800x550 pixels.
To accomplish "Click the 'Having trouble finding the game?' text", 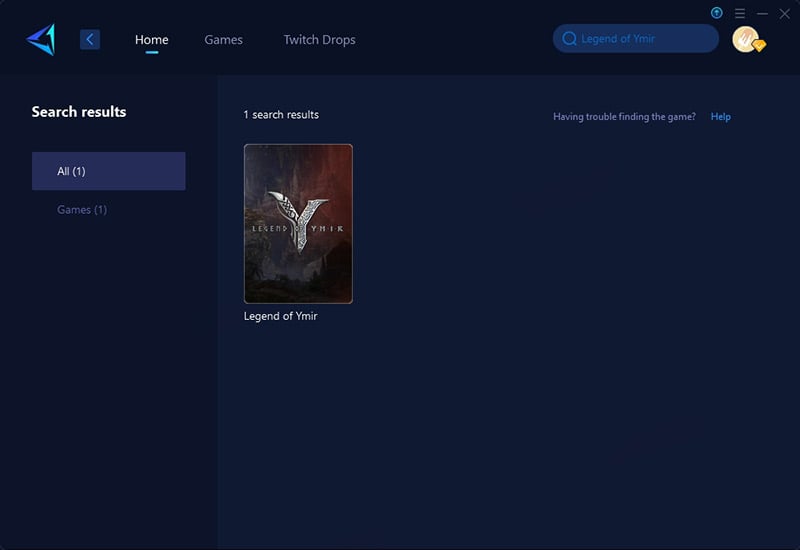I will click(624, 116).
